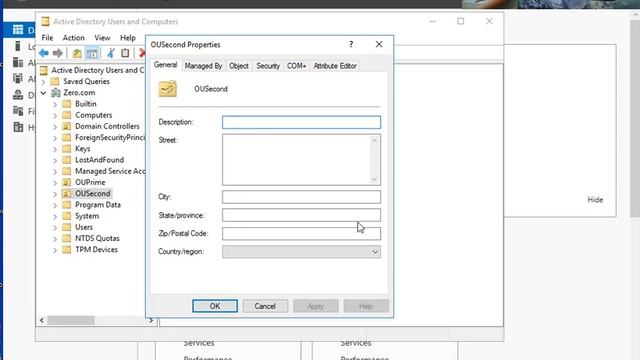Screen dimensions: 640x360
Task: Select the General tab
Action: click(x=165, y=65)
